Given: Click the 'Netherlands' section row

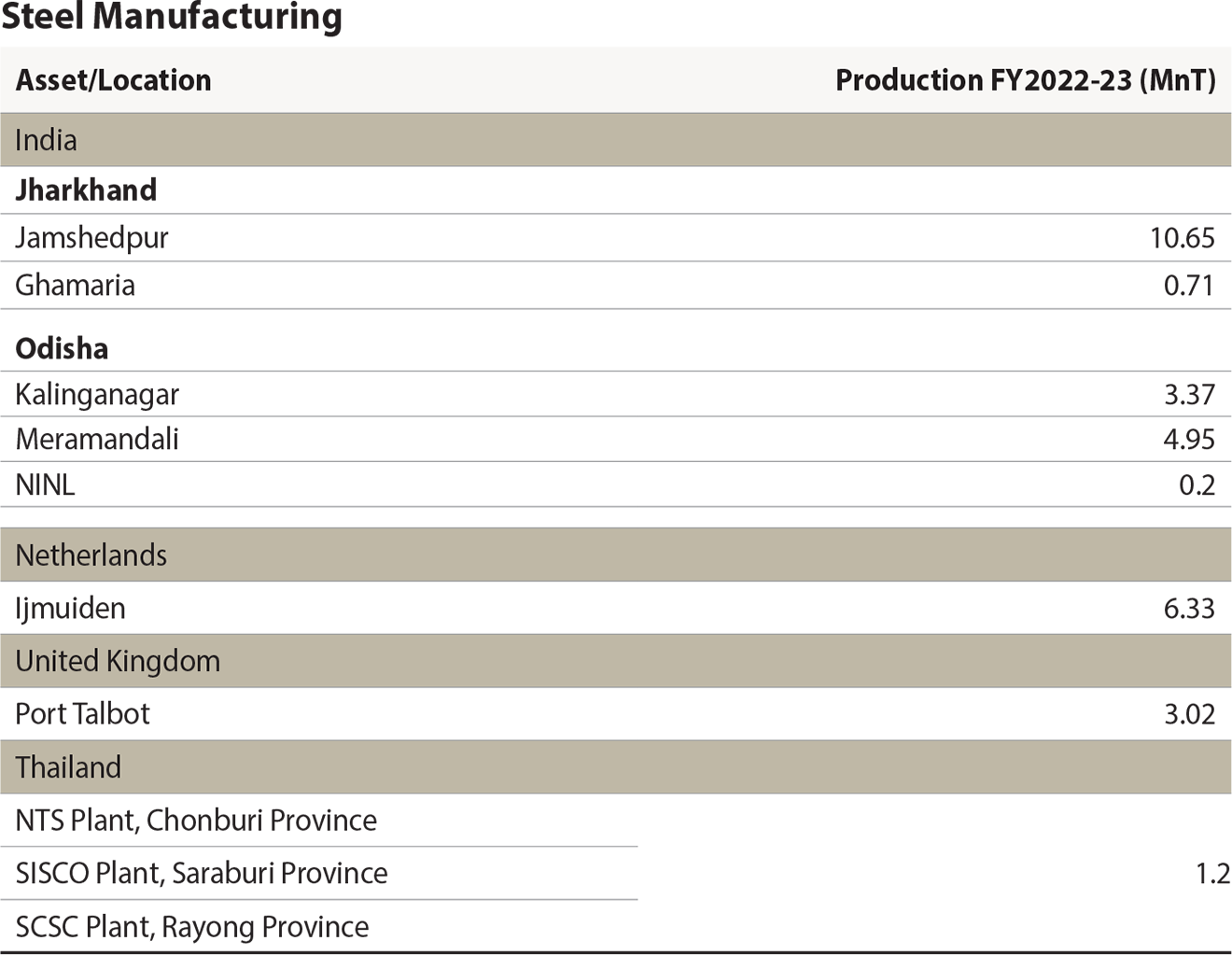Looking at the screenshot, I should click(616, 555).
